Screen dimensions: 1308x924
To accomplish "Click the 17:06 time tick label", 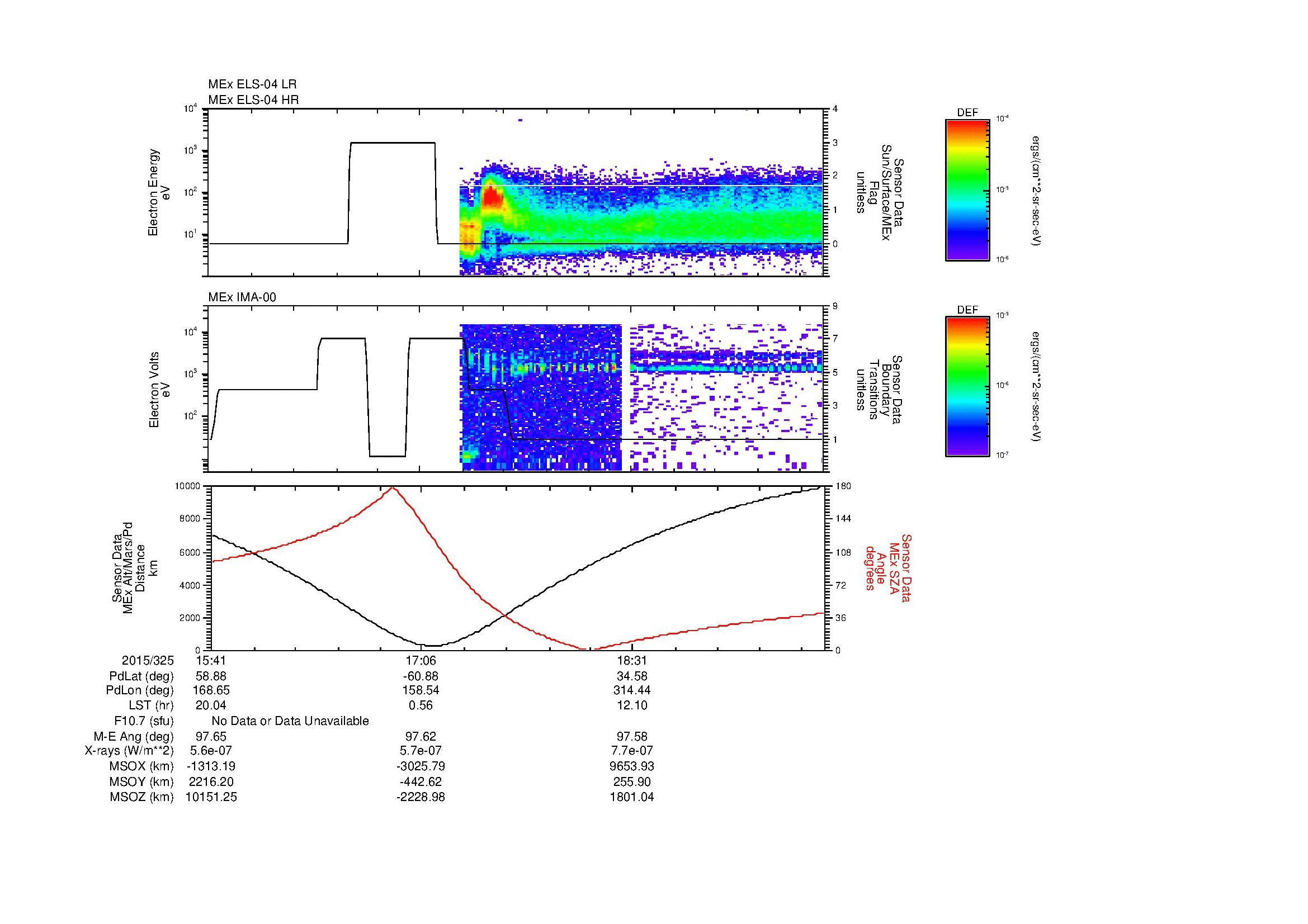I will pyautogui.click(x=421, y=661).
